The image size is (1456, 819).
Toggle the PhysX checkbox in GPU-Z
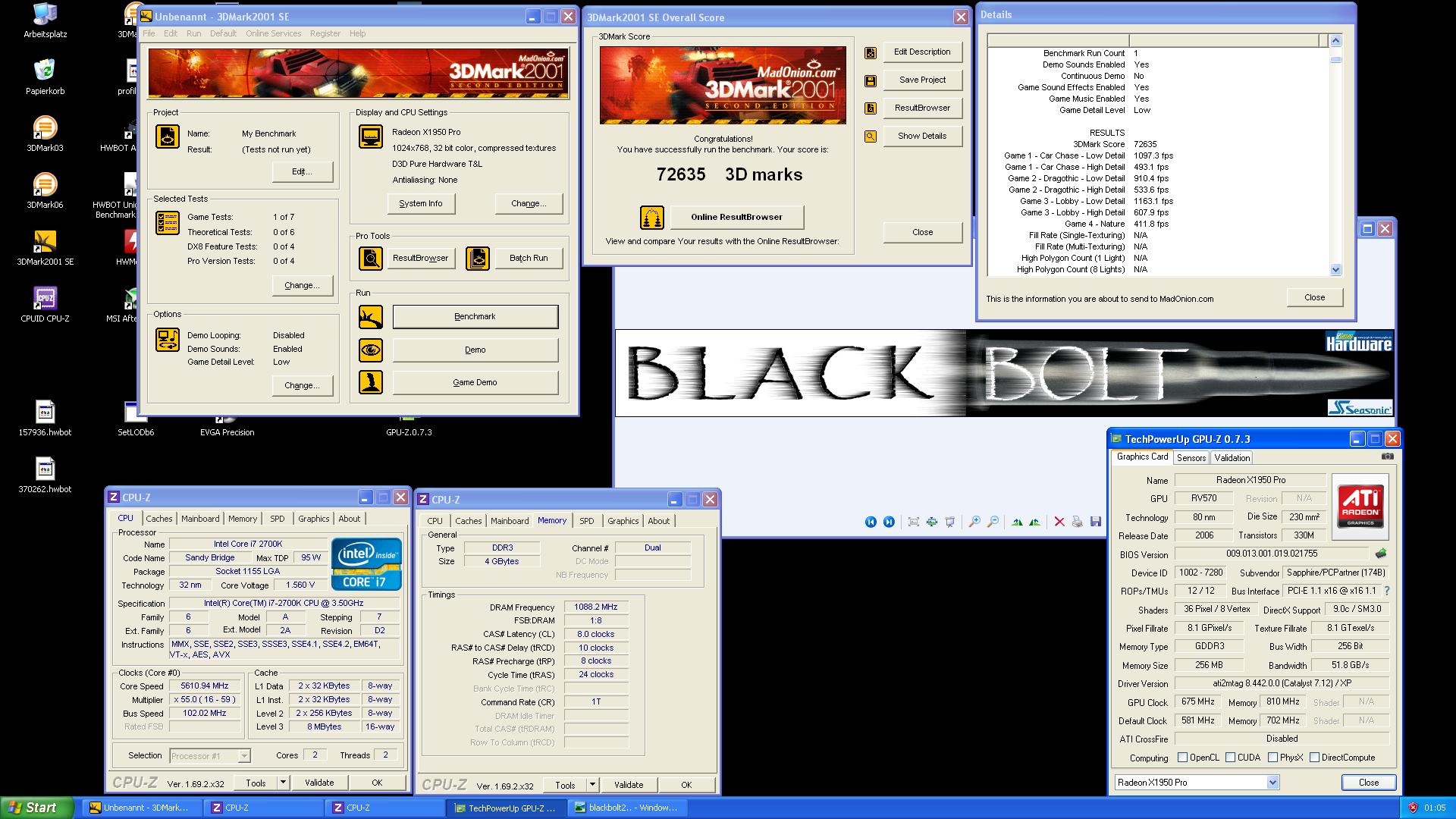[x=1272, y=758]
